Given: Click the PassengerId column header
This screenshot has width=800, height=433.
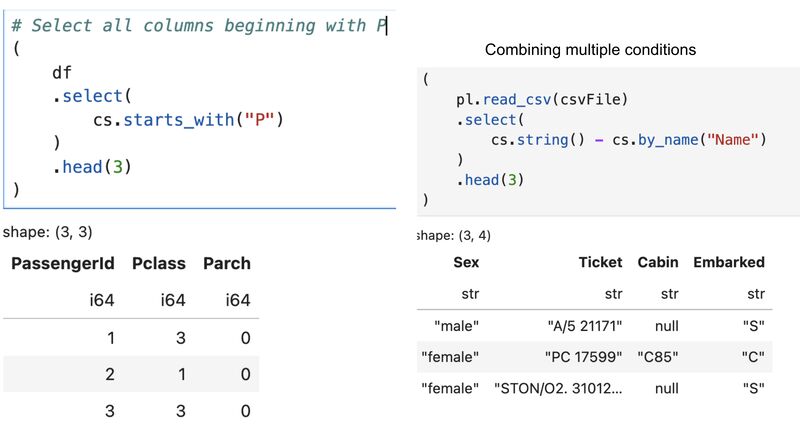Looking at the screenshot, I should (61, 264).
